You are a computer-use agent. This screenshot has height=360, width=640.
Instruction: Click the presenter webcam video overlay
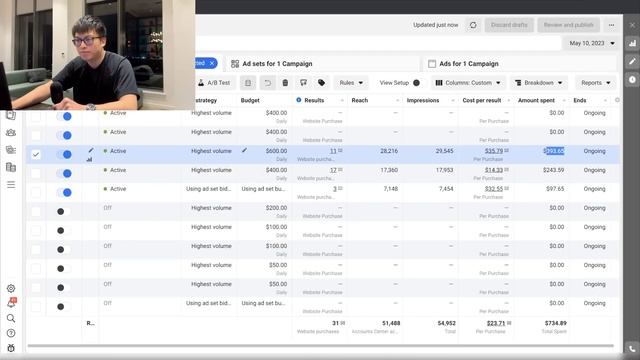pos(98,55)
